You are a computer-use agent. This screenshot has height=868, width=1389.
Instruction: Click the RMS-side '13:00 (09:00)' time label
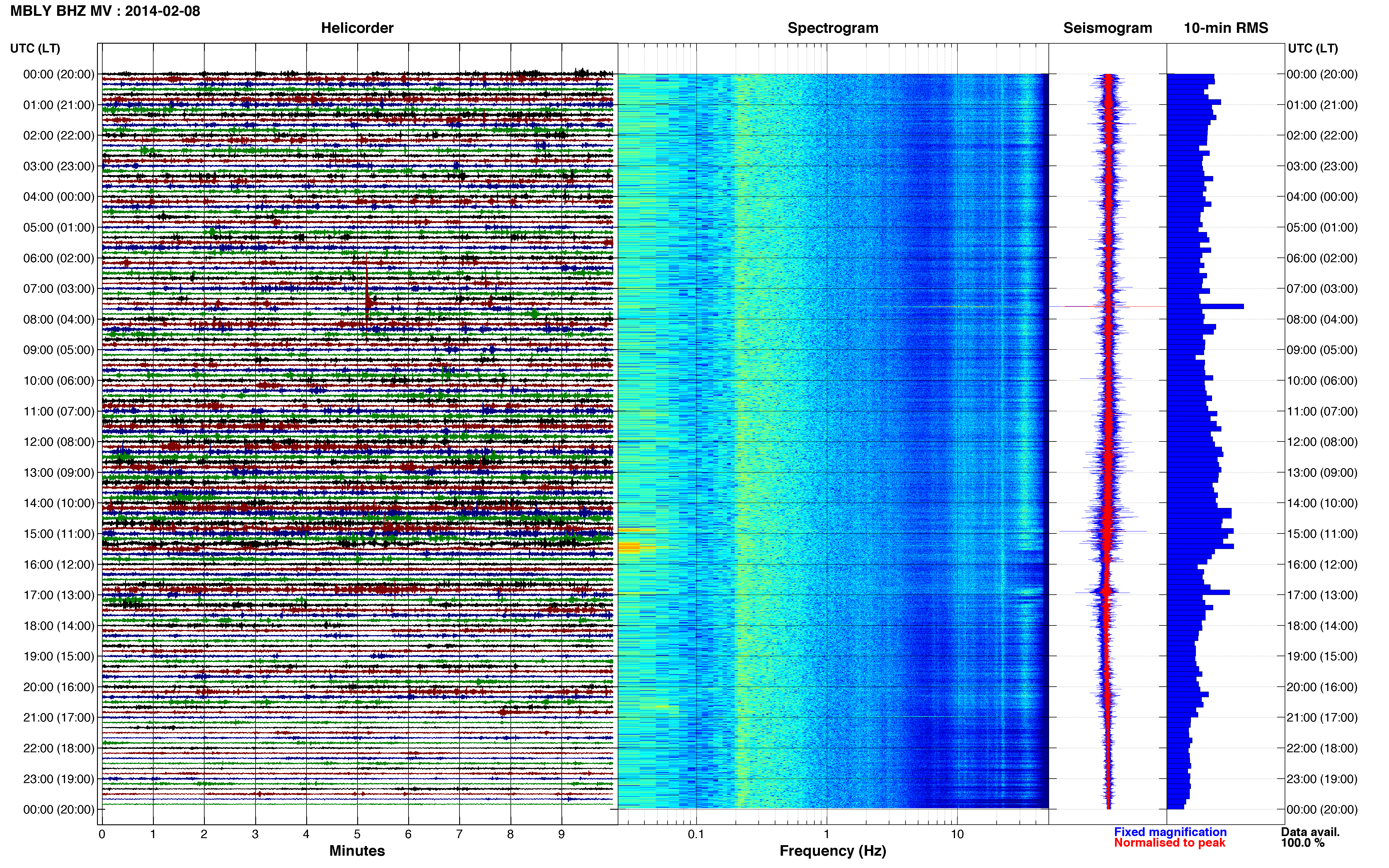[x=1322, y=473]
